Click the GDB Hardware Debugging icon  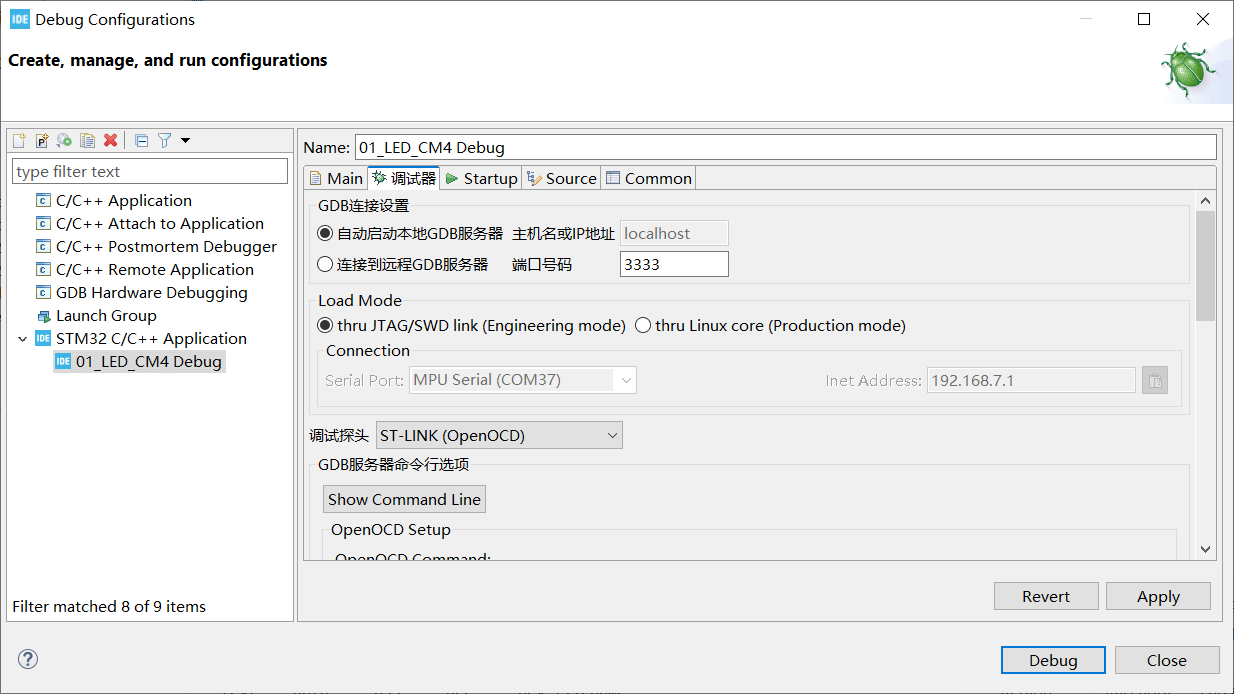43,293
